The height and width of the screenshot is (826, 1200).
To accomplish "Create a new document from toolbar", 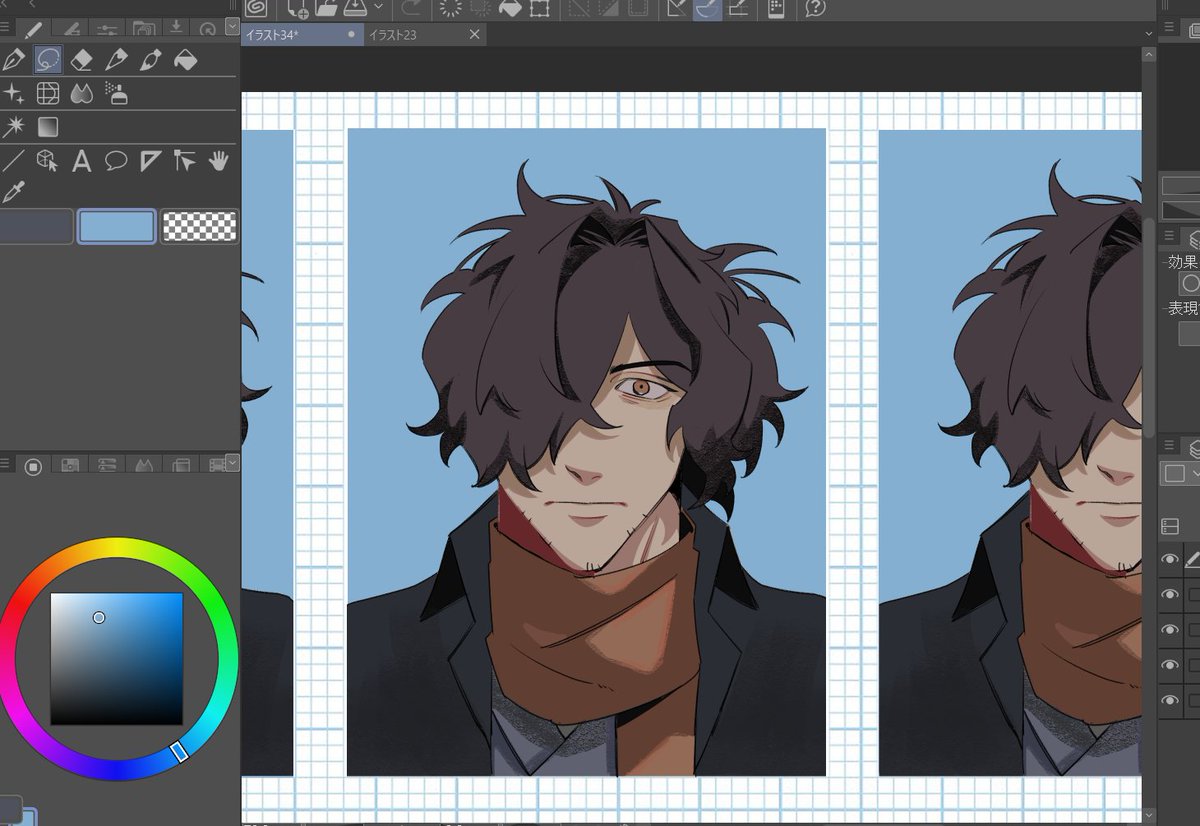I will (298, 8).
